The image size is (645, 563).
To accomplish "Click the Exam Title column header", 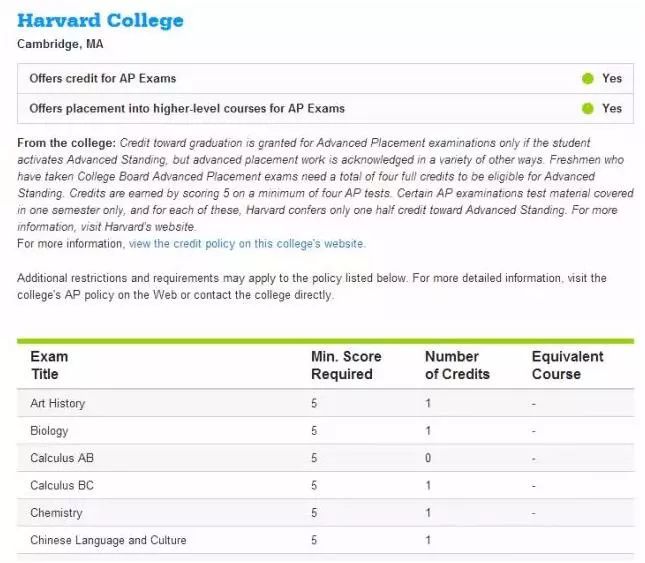I will click(x=49, y=365).
